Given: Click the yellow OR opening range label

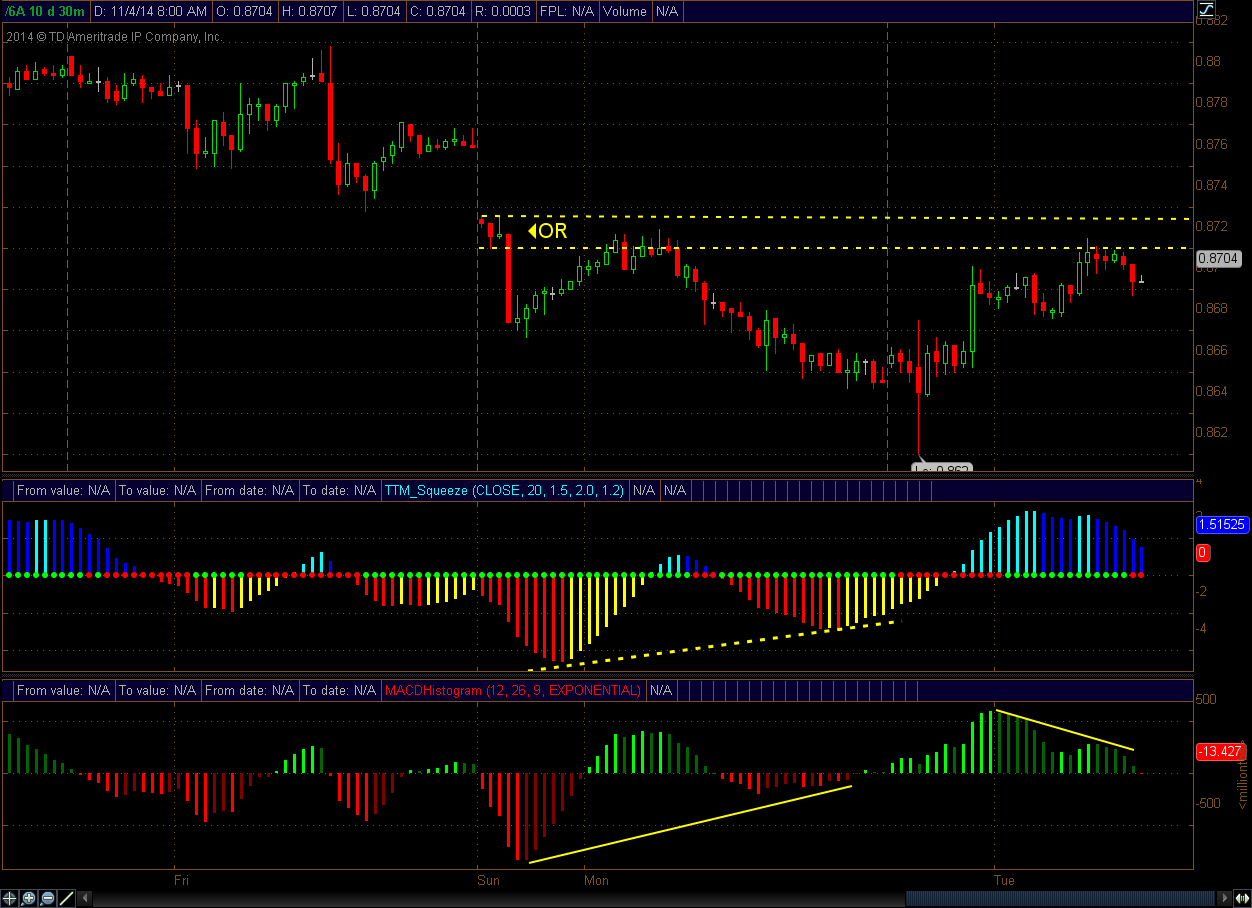Looking at the screenshot, I should [548, 231].
